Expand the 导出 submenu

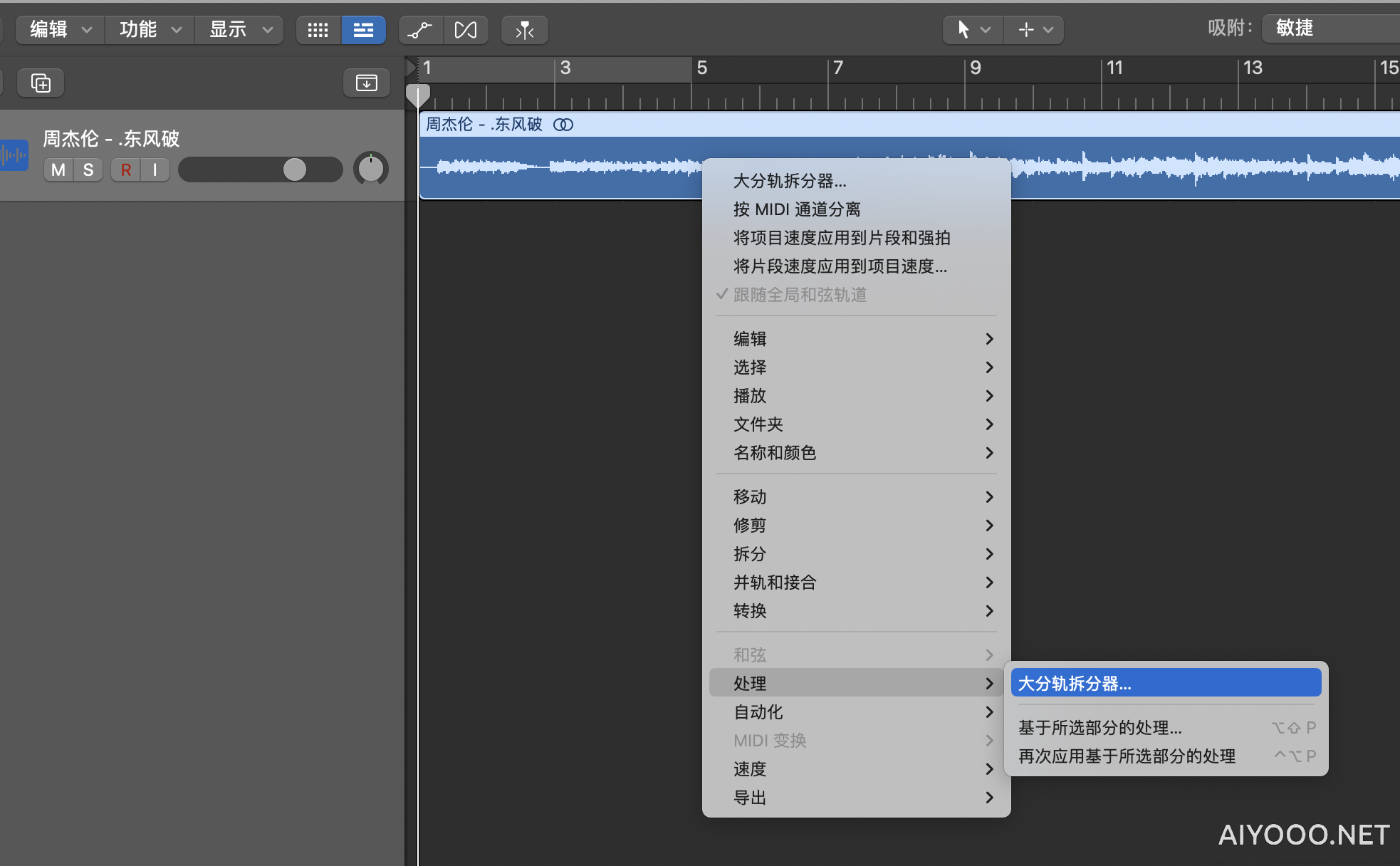click(x=857, y=798)
